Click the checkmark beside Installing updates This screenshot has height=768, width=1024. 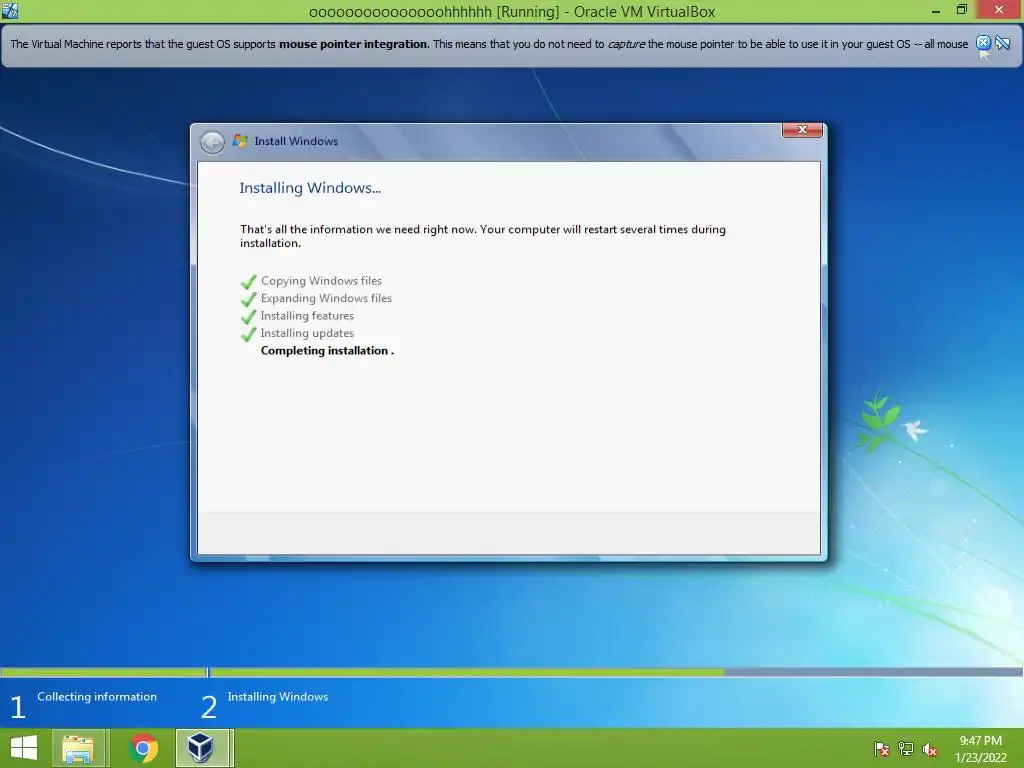249,334
